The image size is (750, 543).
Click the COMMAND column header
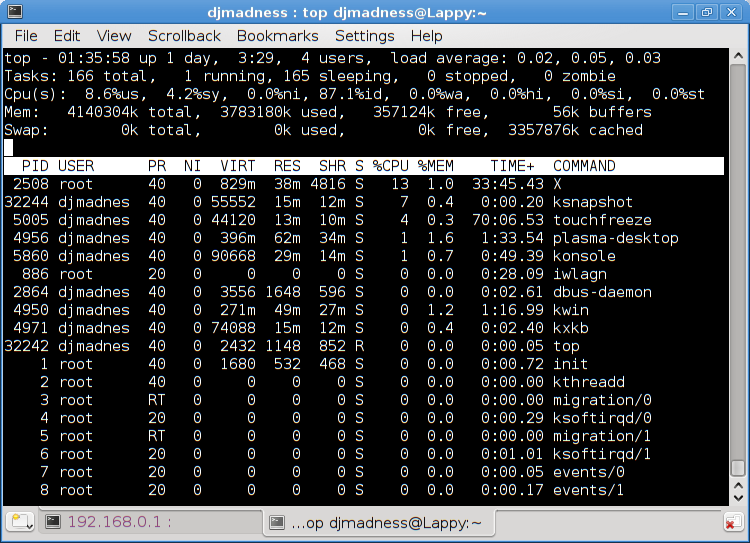(584, 166)
